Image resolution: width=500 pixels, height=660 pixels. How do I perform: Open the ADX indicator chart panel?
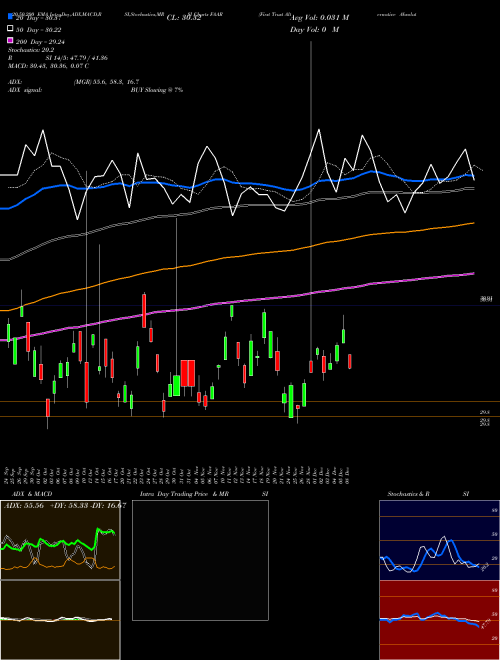point(60,540)
